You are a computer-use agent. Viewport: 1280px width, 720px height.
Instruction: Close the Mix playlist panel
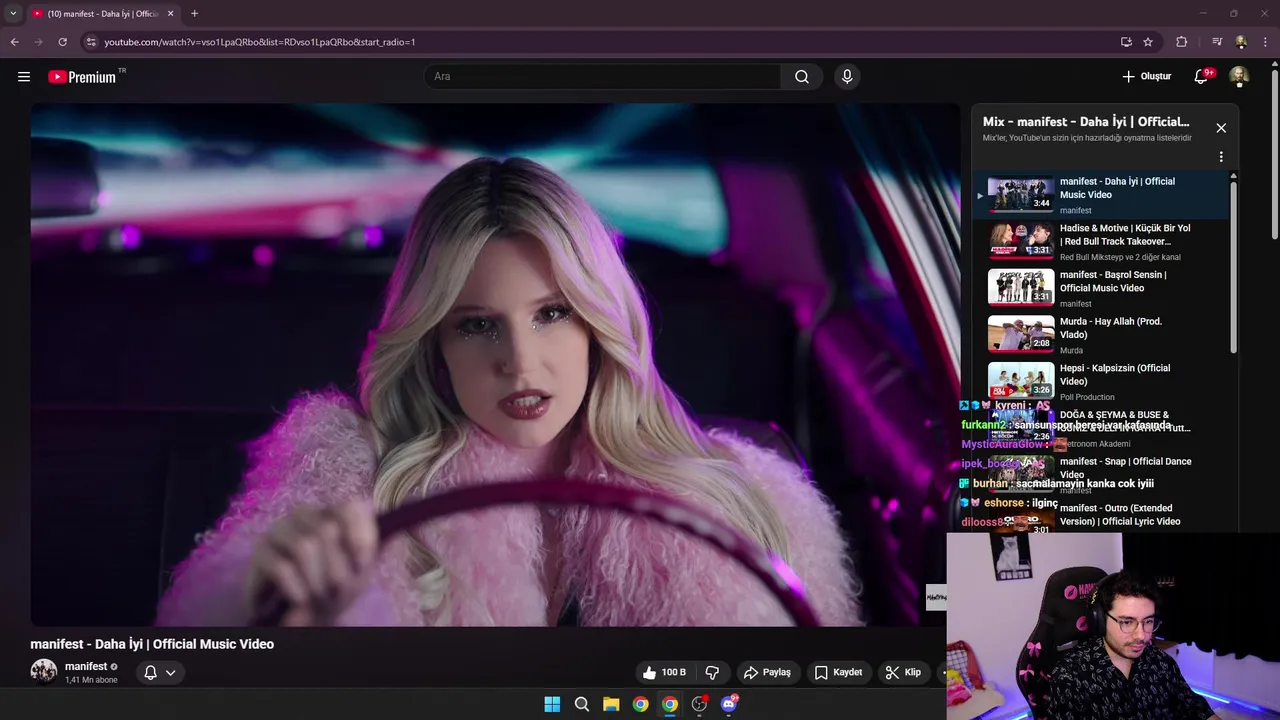tap(1221, 128)
